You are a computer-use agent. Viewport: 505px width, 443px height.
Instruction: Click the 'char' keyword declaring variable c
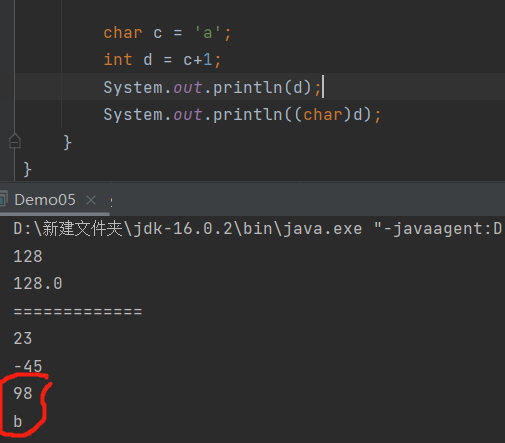(123, 33)
